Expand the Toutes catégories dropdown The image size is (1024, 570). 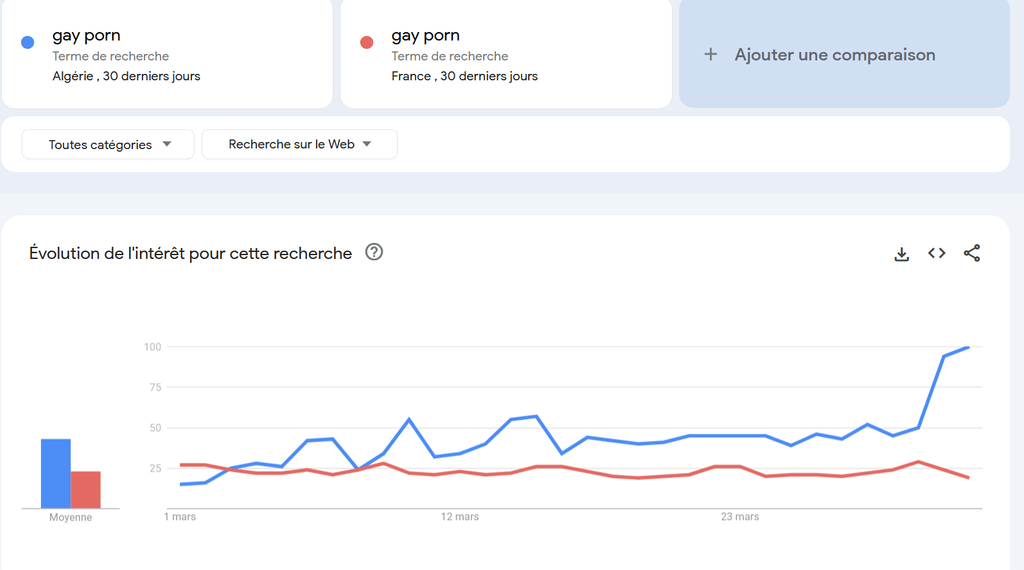[108, 145]
